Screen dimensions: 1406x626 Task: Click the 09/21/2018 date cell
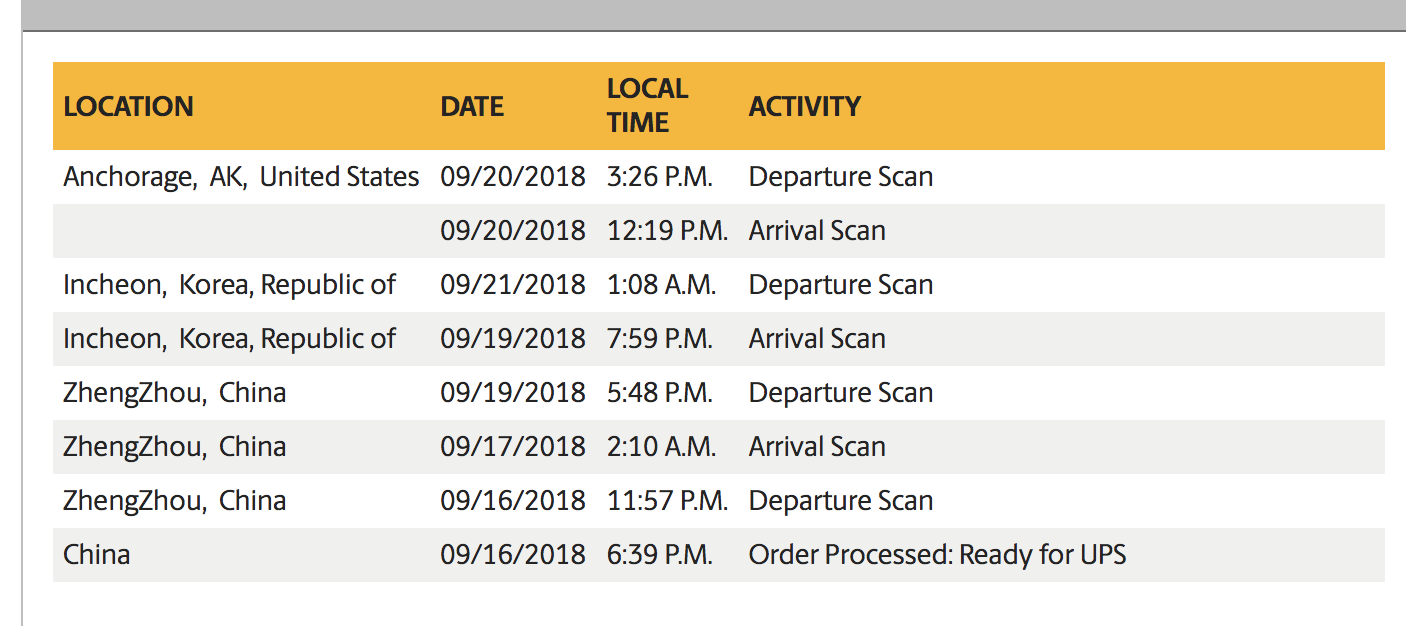pyautogui.click(x=512, y=285)
